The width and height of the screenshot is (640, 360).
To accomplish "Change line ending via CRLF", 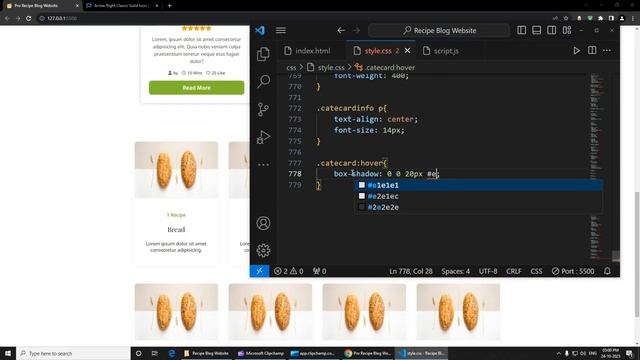I will [513, 271].
